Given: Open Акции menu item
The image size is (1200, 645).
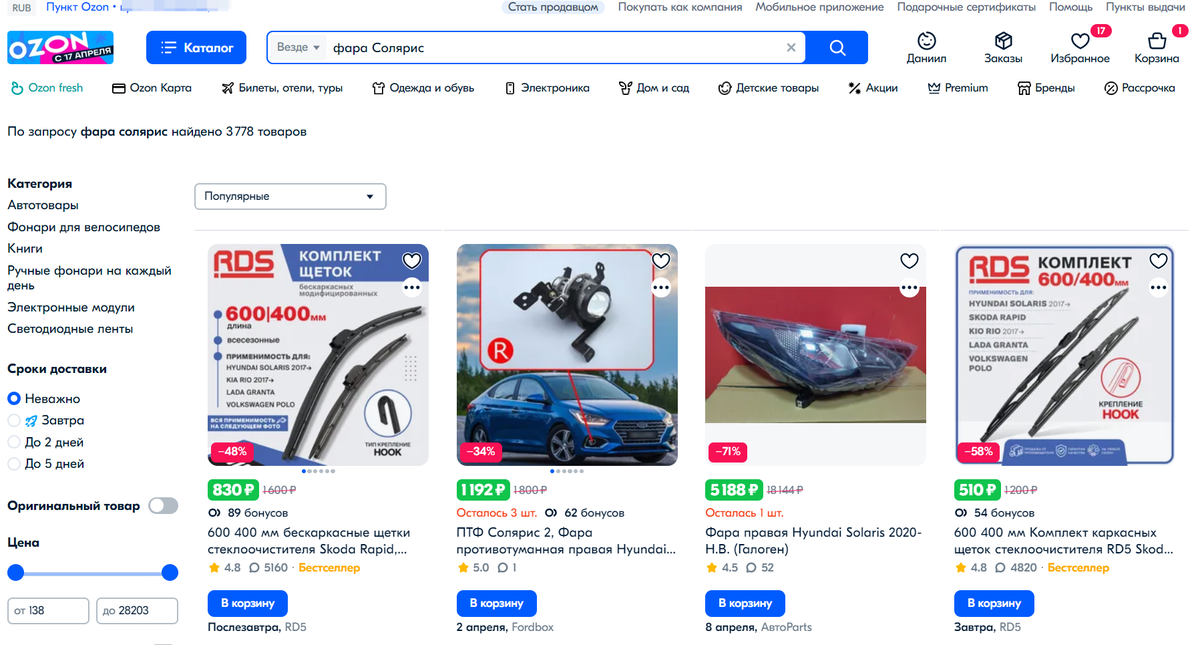Looking at the screenshot, I should tap(873, 88).
